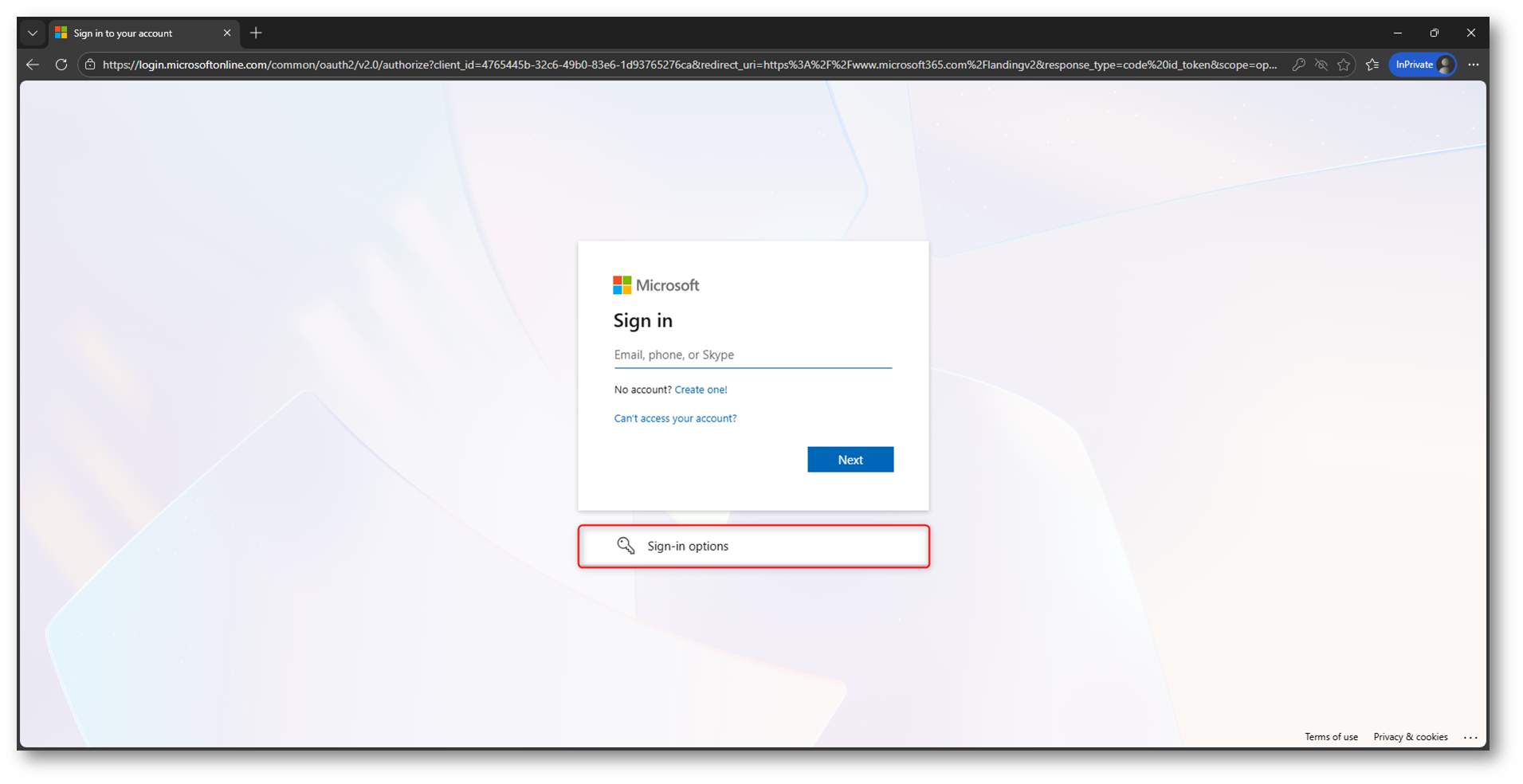
Task: Open the password manager key icon
Action: pyautogui.click(x=1299, y=65)
